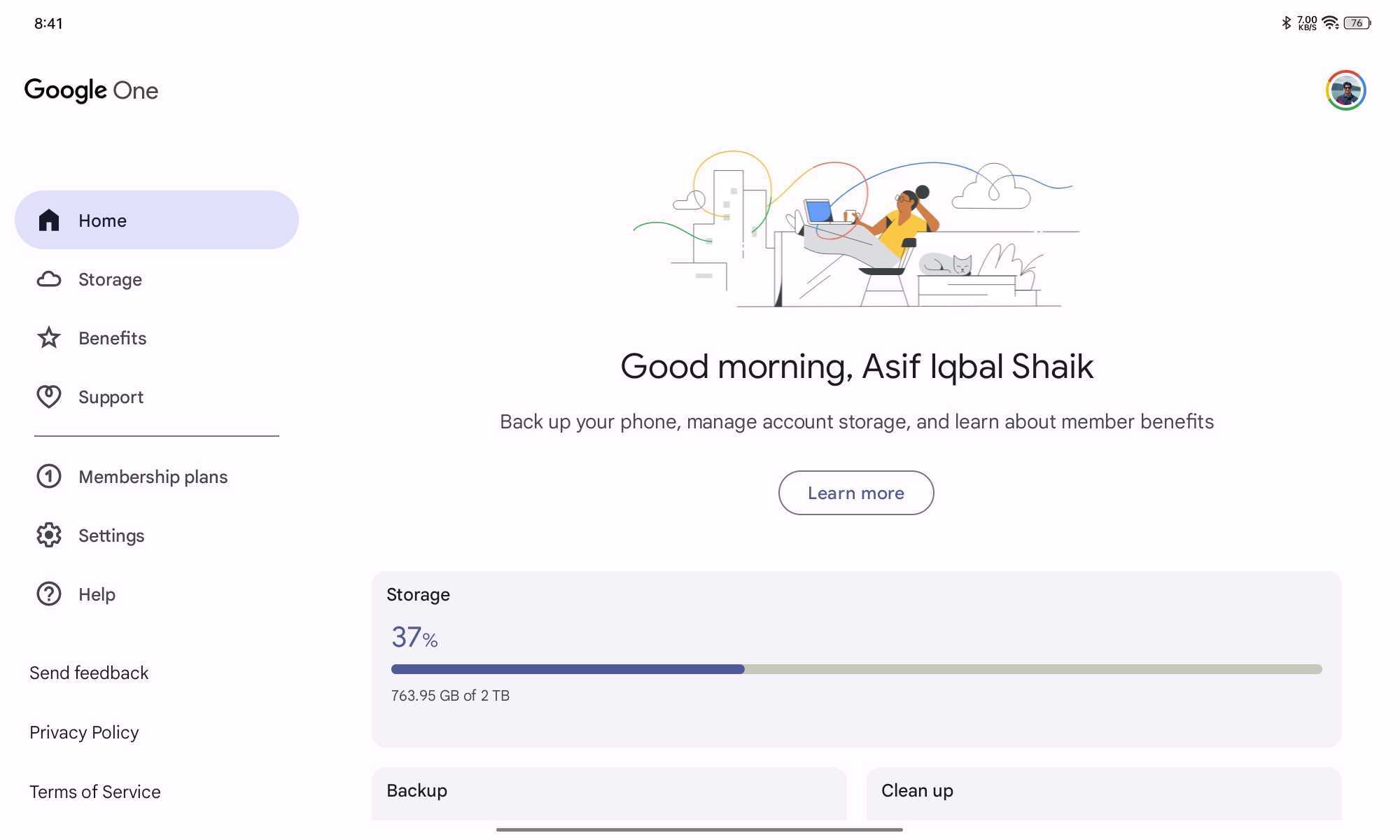Click the Google One logo
Viewport: 1400px width, 840px height.
point(92,90)
